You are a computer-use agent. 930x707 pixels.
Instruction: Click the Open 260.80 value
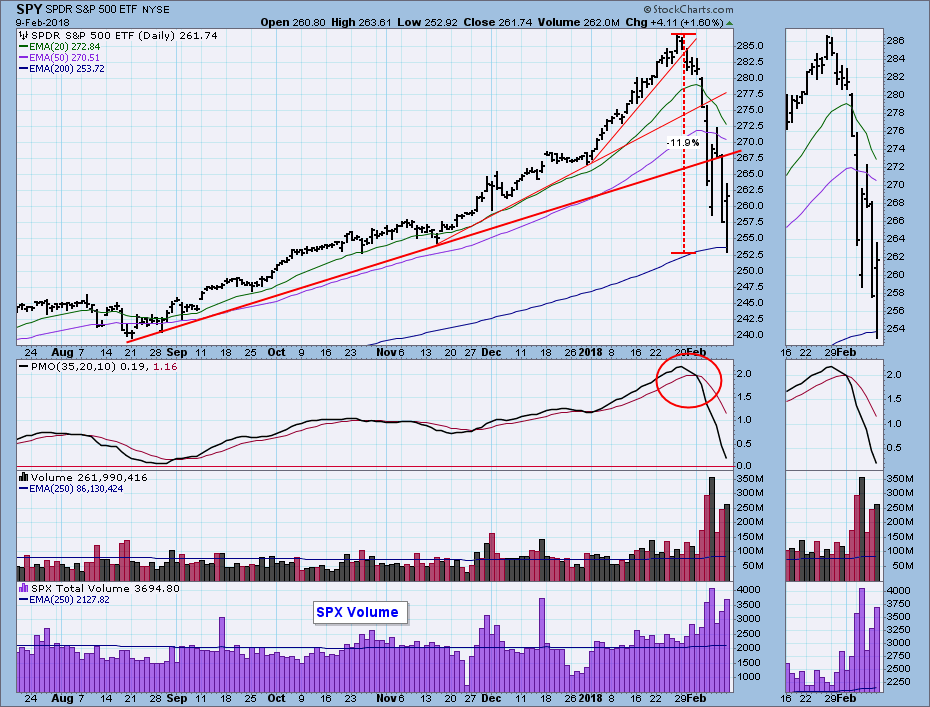click(x=293, y=23)
